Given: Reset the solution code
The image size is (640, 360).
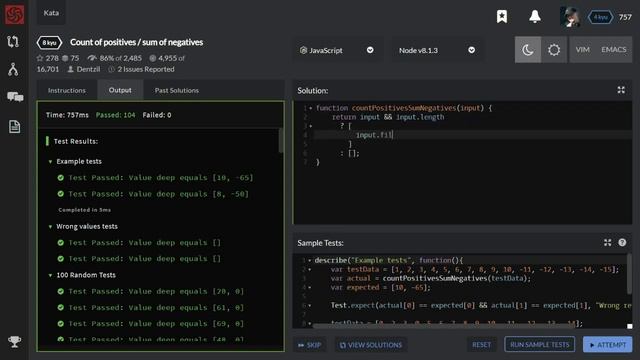Looking at the screenshot, I should click(x=482, y=344).
